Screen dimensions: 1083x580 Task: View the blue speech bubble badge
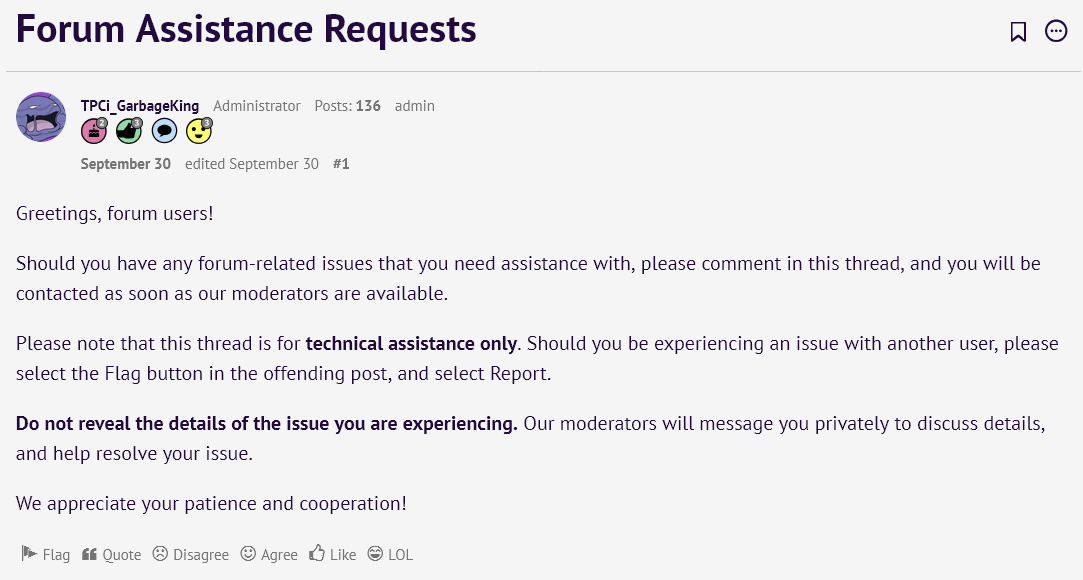coord(164,130)
